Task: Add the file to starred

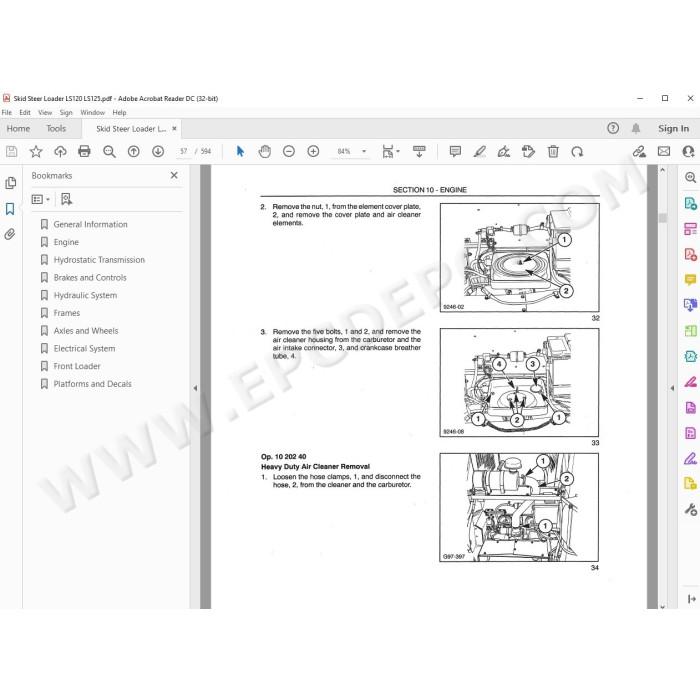Action: coord(36,152)
